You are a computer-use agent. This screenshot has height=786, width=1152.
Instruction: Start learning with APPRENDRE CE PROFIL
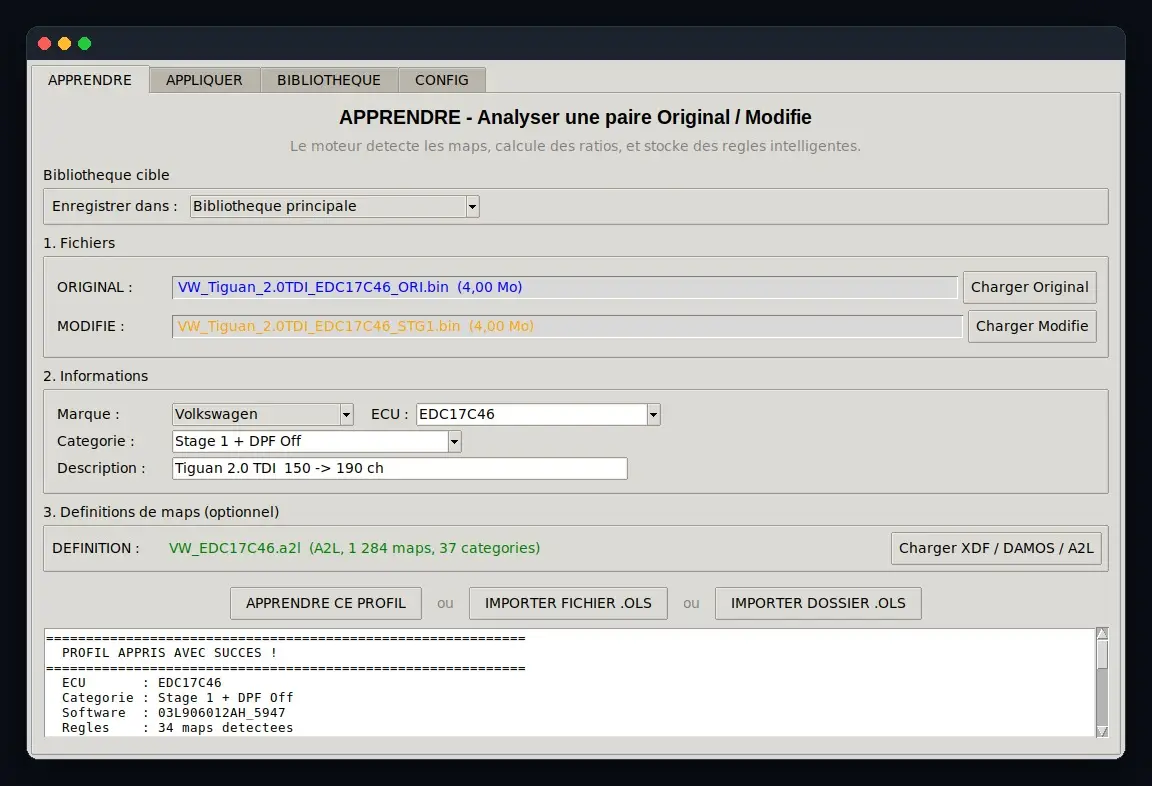(325, 603)
